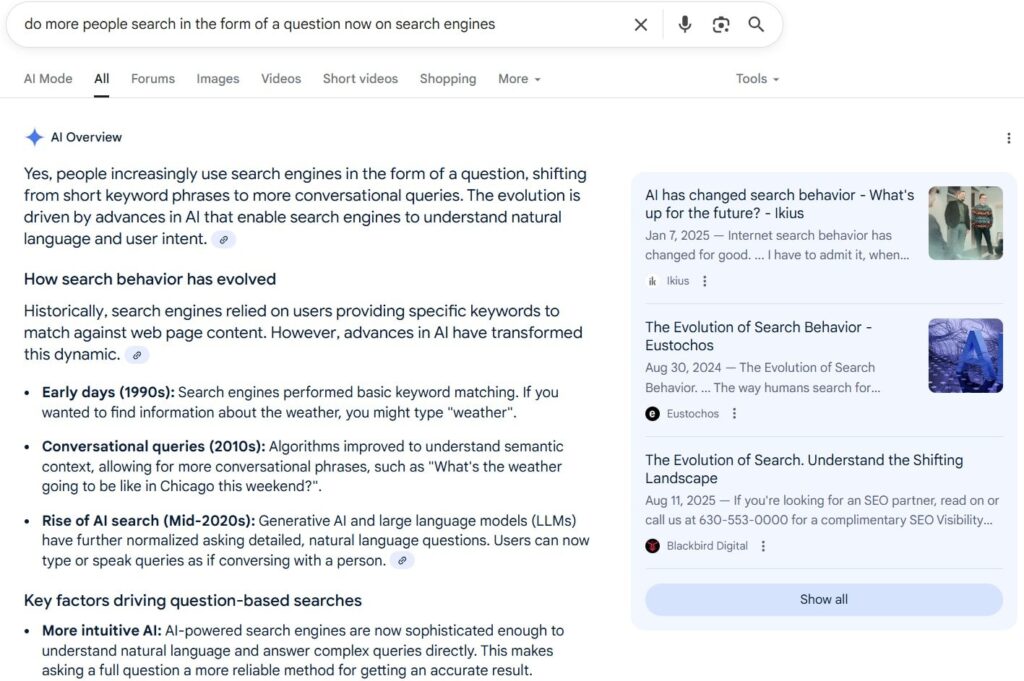Viewport: 1024px width, 681px height.
Task: Open three-dot menu beside Ikius source
Action: [704, 281]
